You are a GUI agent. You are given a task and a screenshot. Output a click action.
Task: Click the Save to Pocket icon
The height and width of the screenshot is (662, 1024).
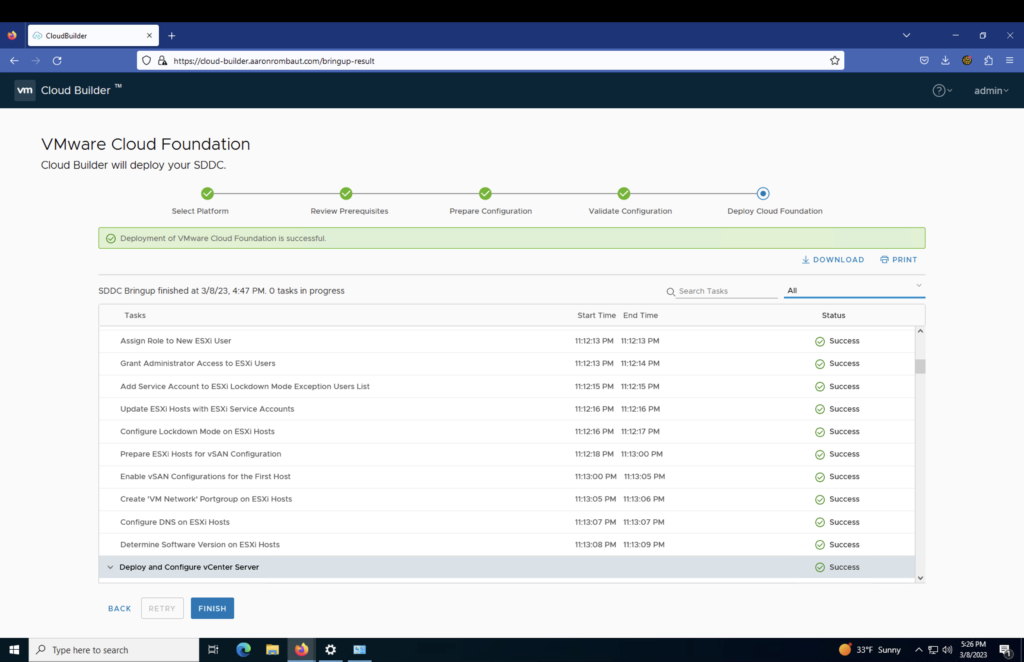pos(925,60)
